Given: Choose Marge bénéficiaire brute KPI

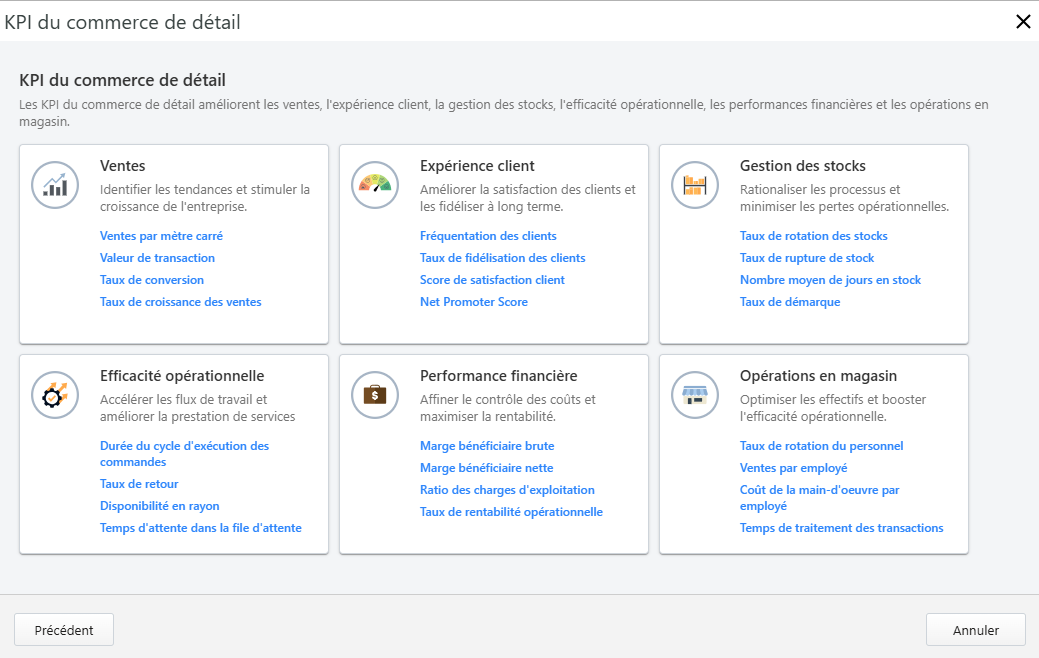Looking at the screenshot, I should pos(486,446).
